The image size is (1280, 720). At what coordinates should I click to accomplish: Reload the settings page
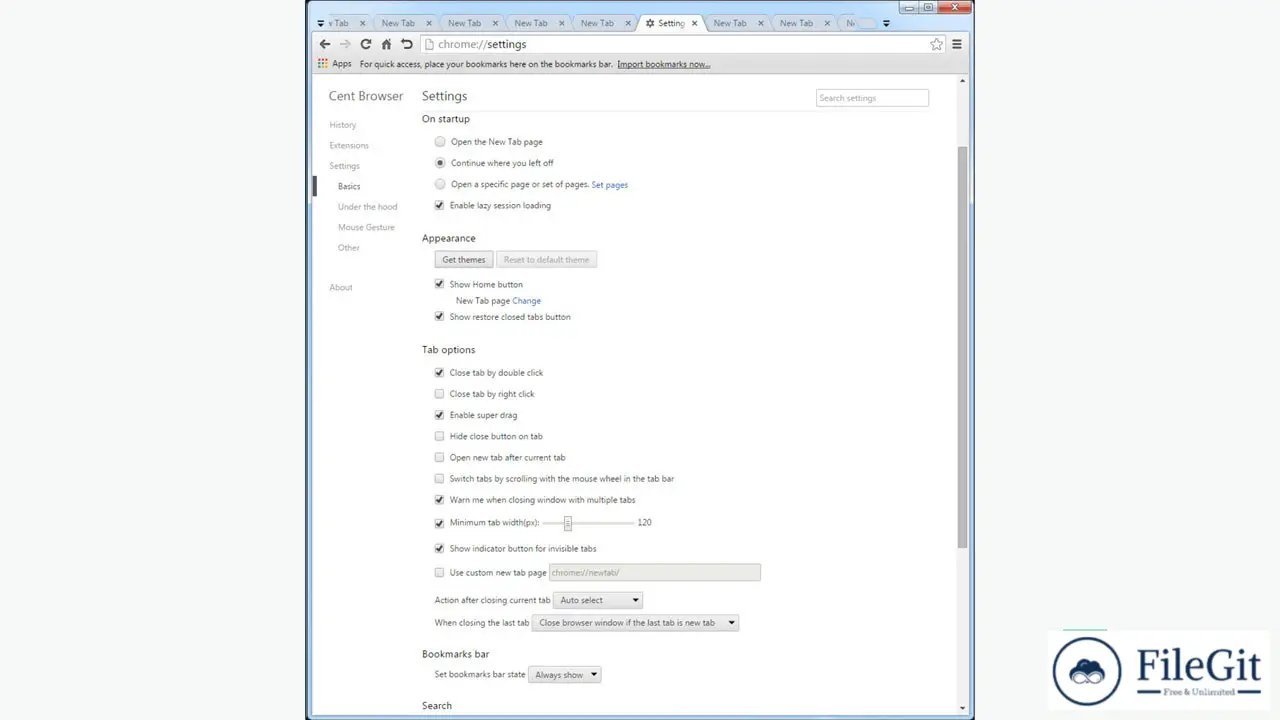(x=366, y=44)
